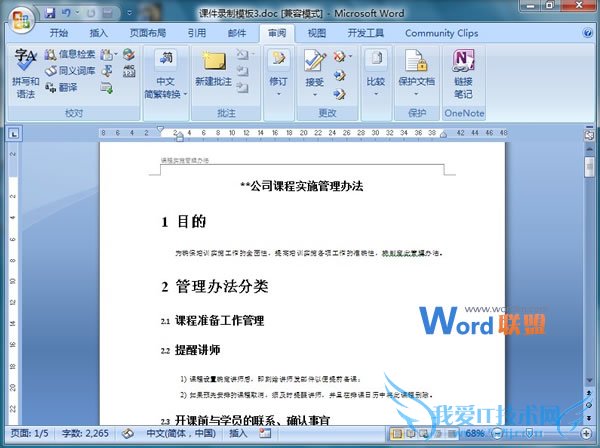Click the zoom in plus button
Image resolution: width=600 pixels, height=448 pixels.
(586, 433)
